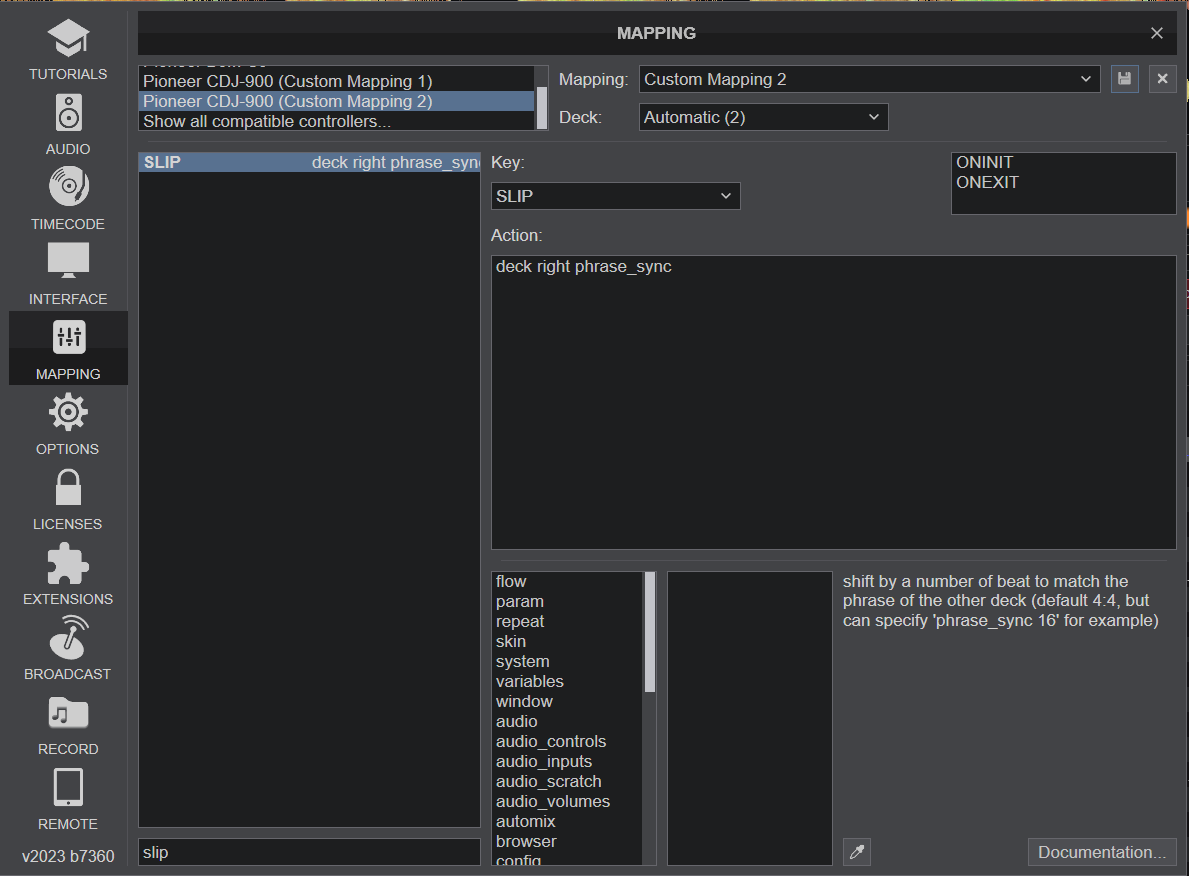Select the audio_inputs action category
The height and width of the screenshot is (876, 1189).
(x=567, y=761)
